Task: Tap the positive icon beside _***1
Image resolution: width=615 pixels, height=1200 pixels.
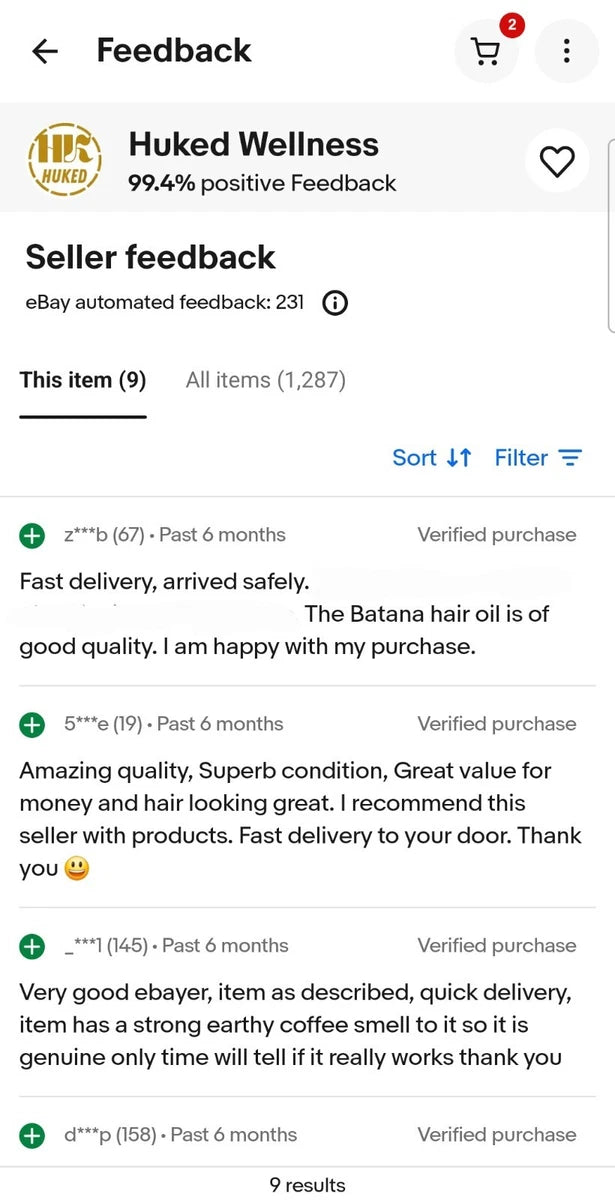Action: 32,946
